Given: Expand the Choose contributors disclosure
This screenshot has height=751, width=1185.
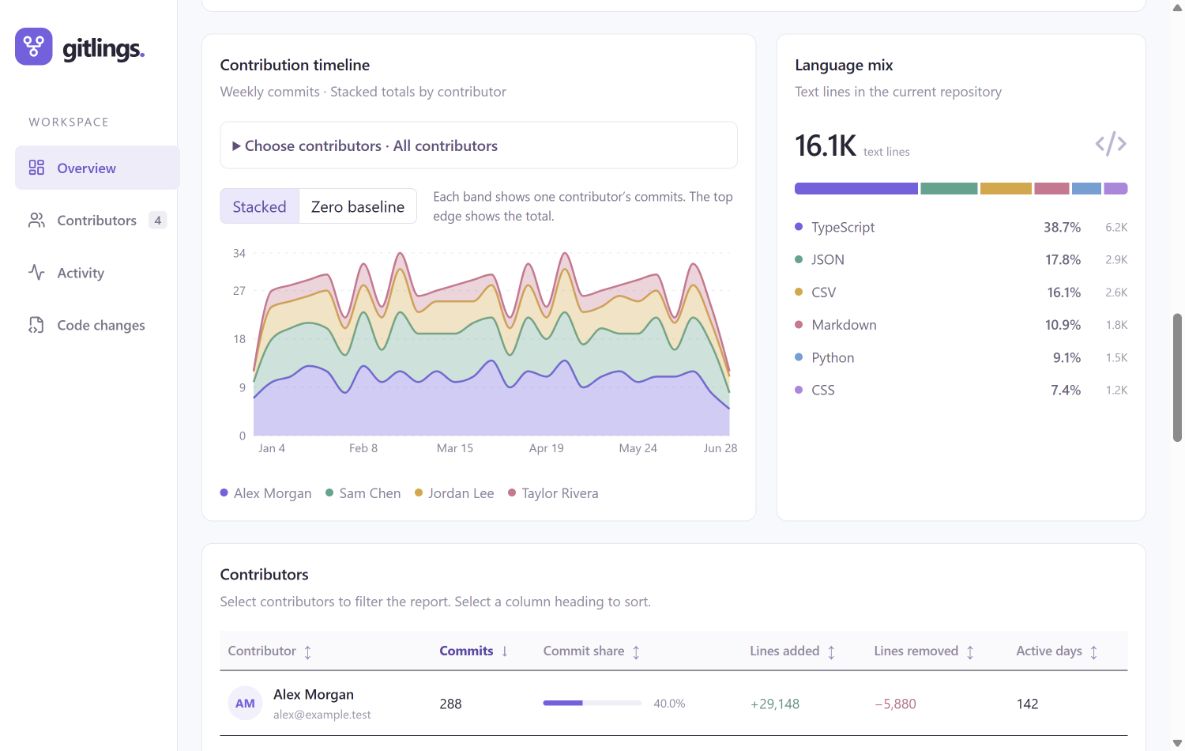Looking at the screenshot, I should (478, 146).
